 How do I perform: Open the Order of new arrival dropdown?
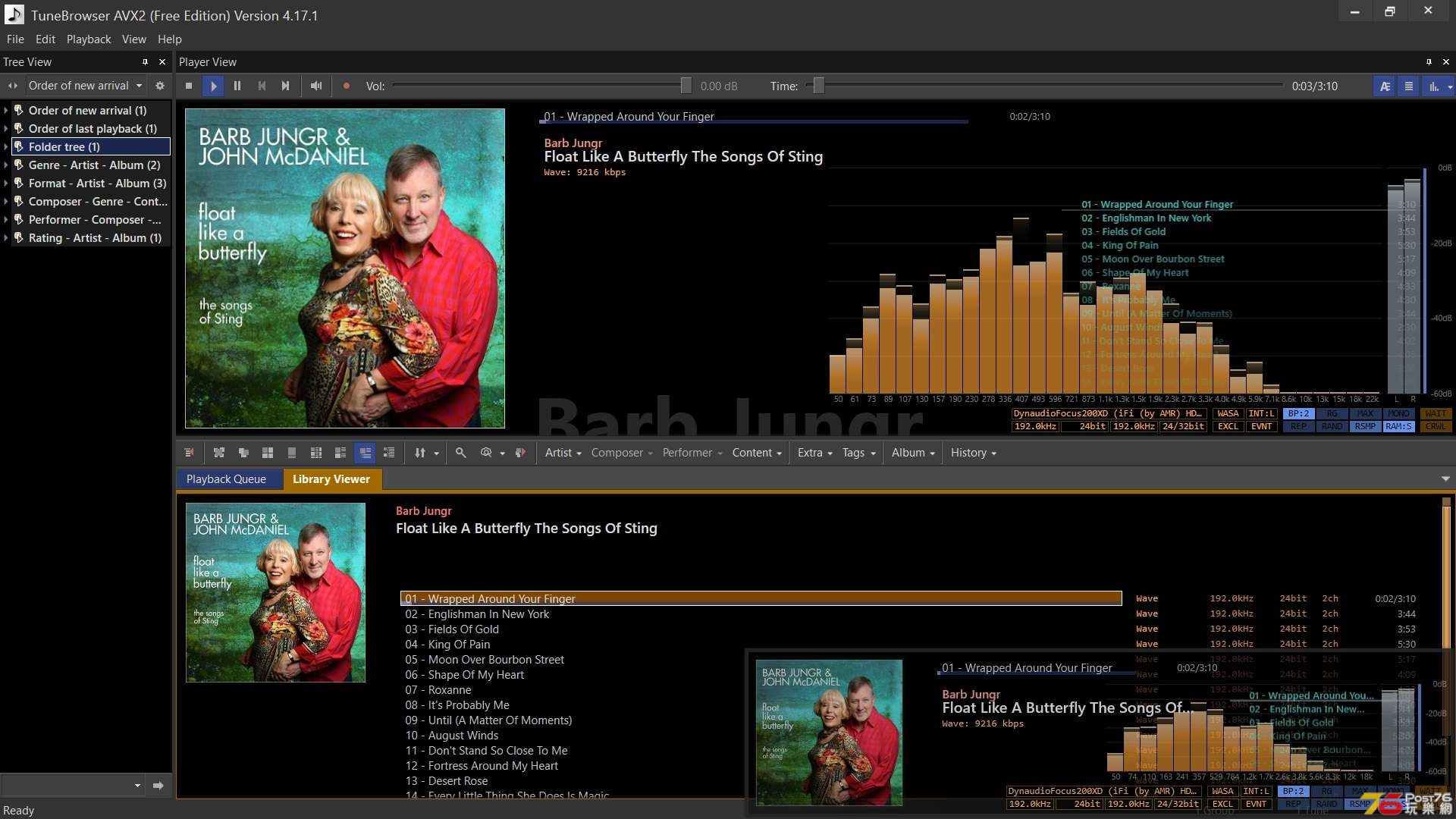[85, 86]
